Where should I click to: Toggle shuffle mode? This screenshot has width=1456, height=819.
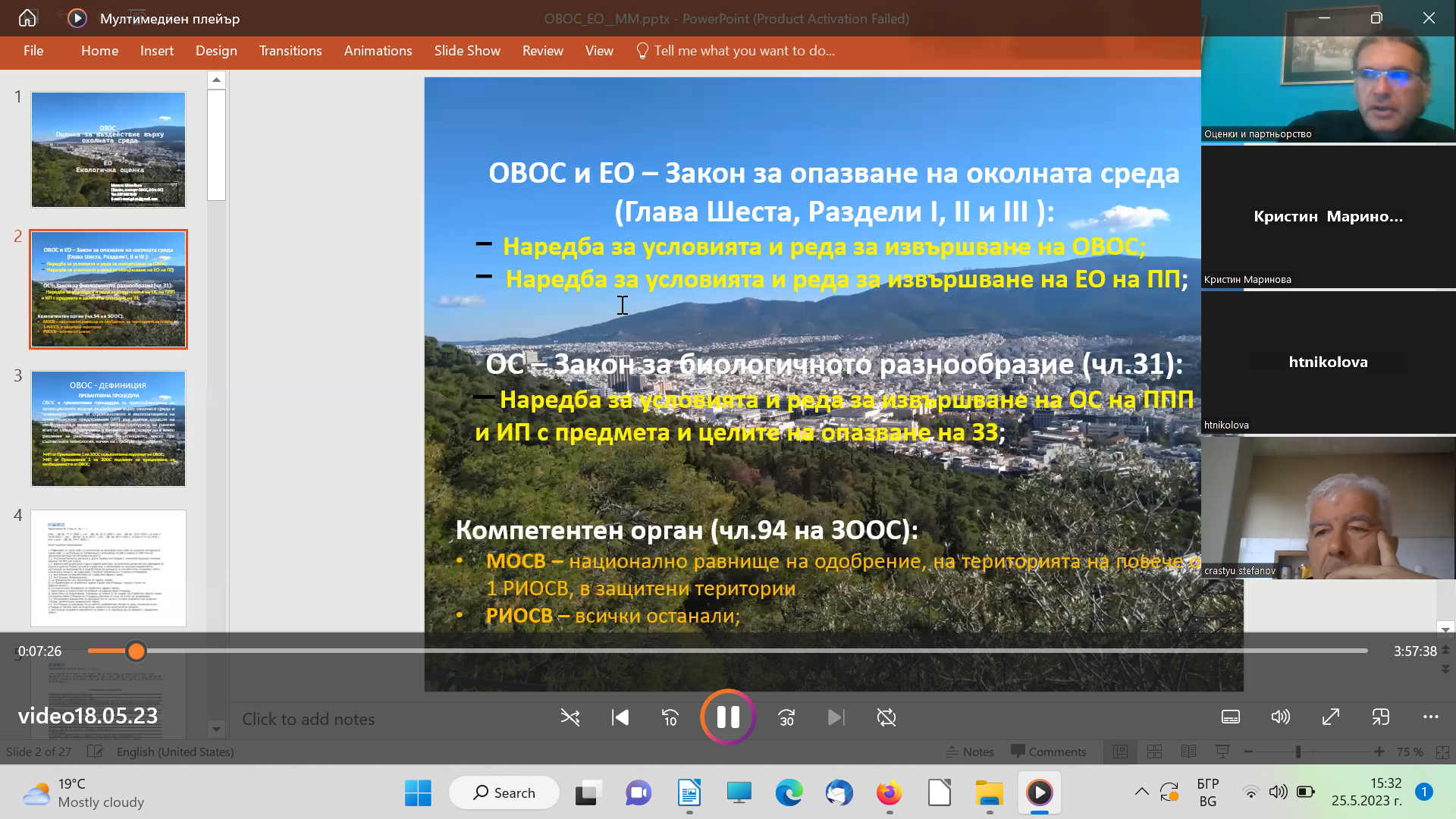[570, 717]
